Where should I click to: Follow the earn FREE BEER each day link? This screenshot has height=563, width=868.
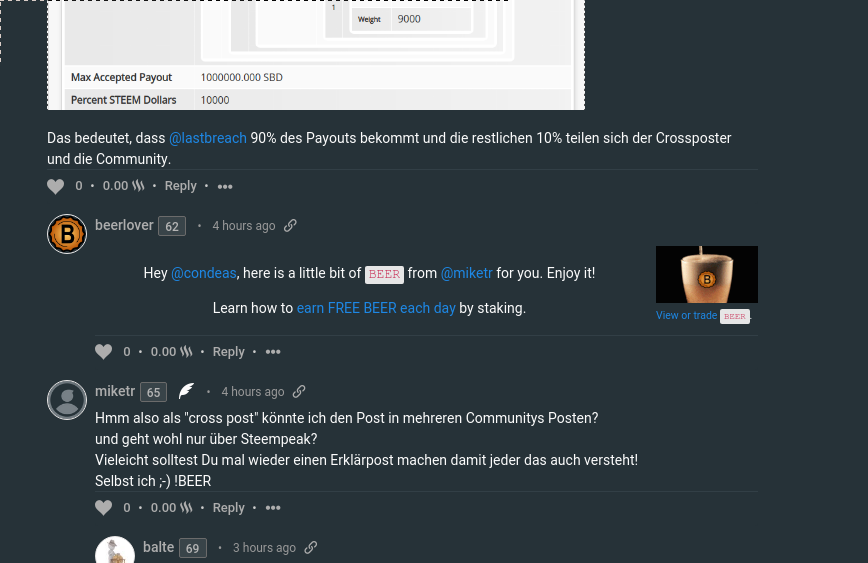(376, 308)
